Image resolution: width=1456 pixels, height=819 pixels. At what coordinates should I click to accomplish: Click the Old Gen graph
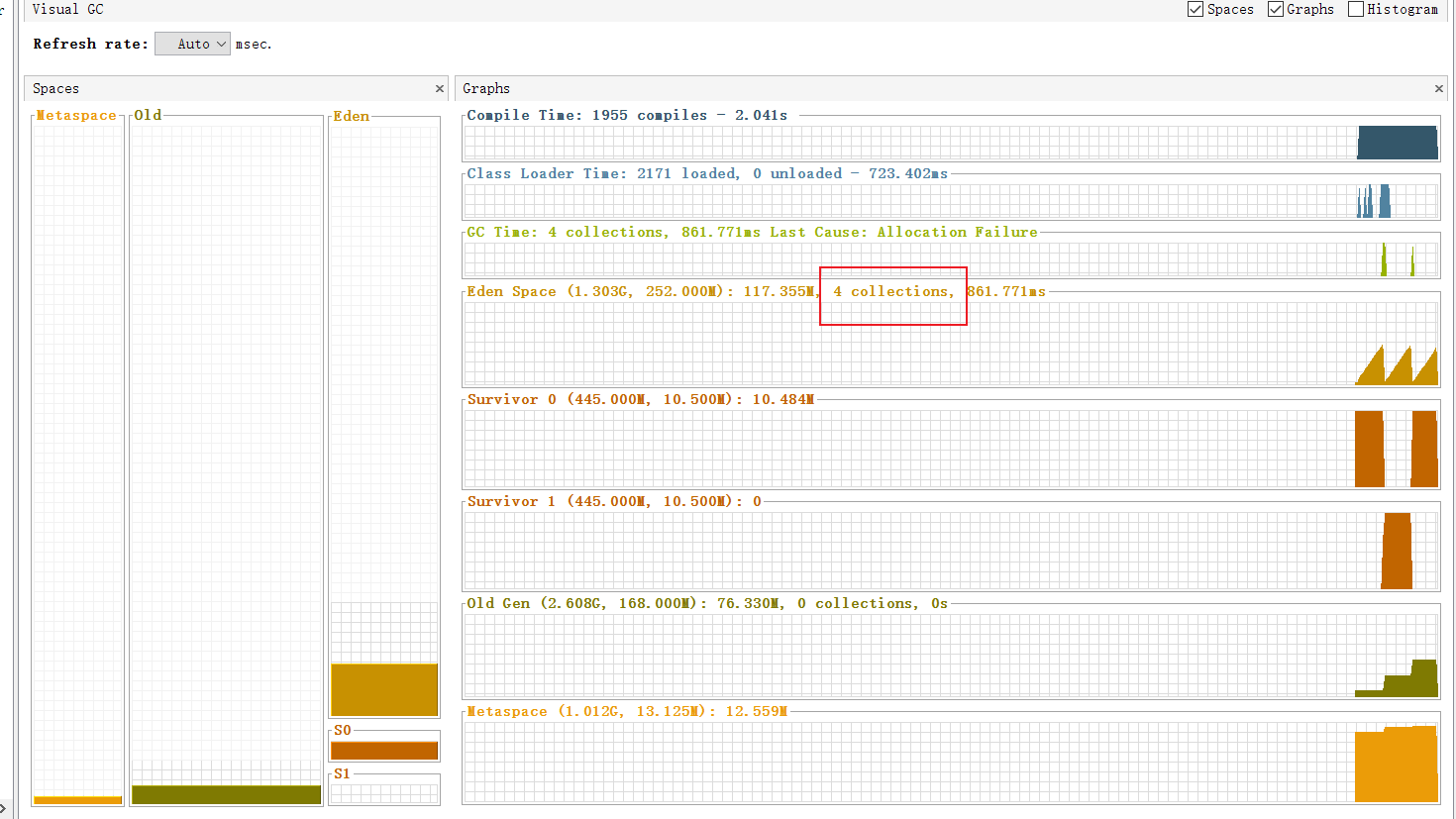(x=950, y=655)
